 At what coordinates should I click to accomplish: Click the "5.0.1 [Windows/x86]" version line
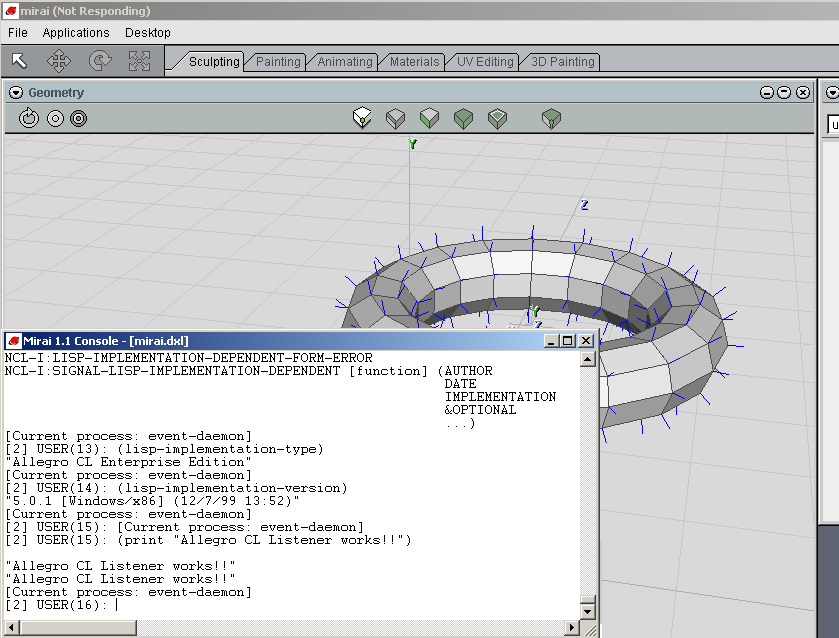pyautogui.click(x=152, y=501)
